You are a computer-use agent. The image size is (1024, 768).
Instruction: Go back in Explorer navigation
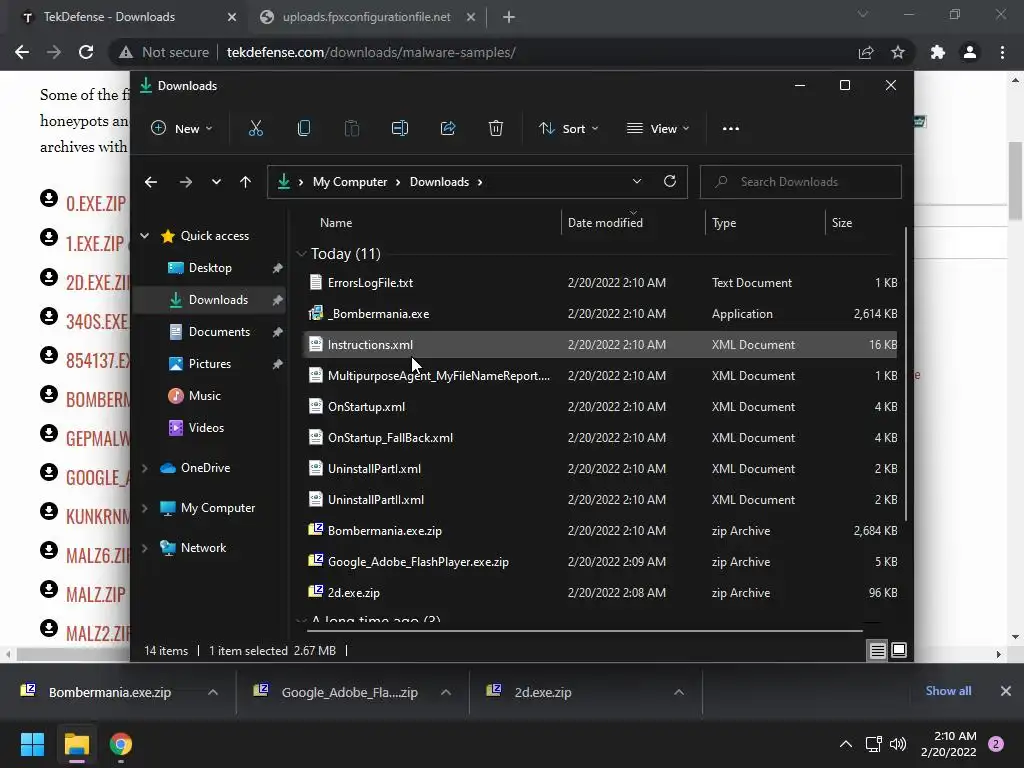[x=151, y=182]
